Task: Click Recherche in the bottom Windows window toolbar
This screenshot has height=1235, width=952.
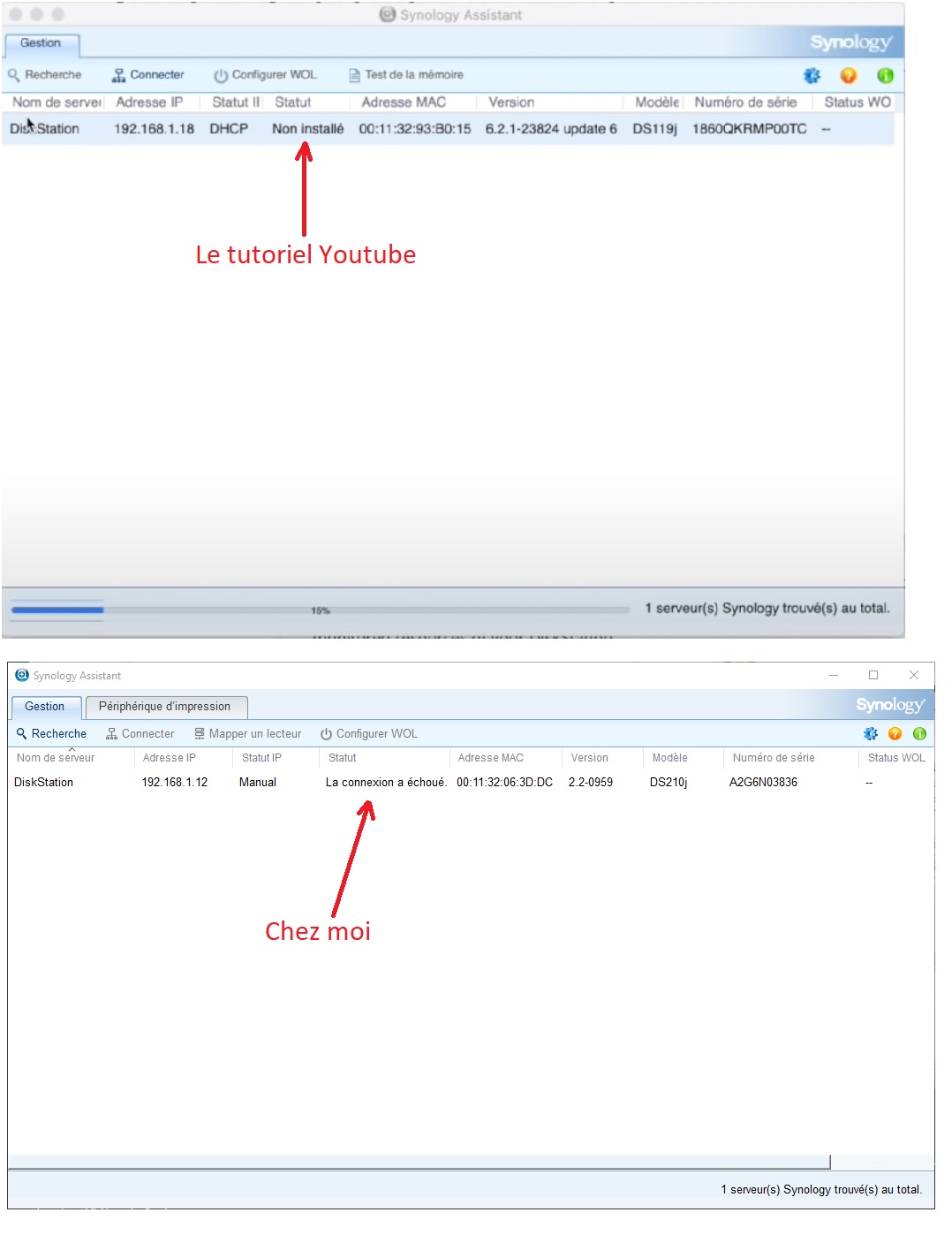Action: tap(51, 734)
